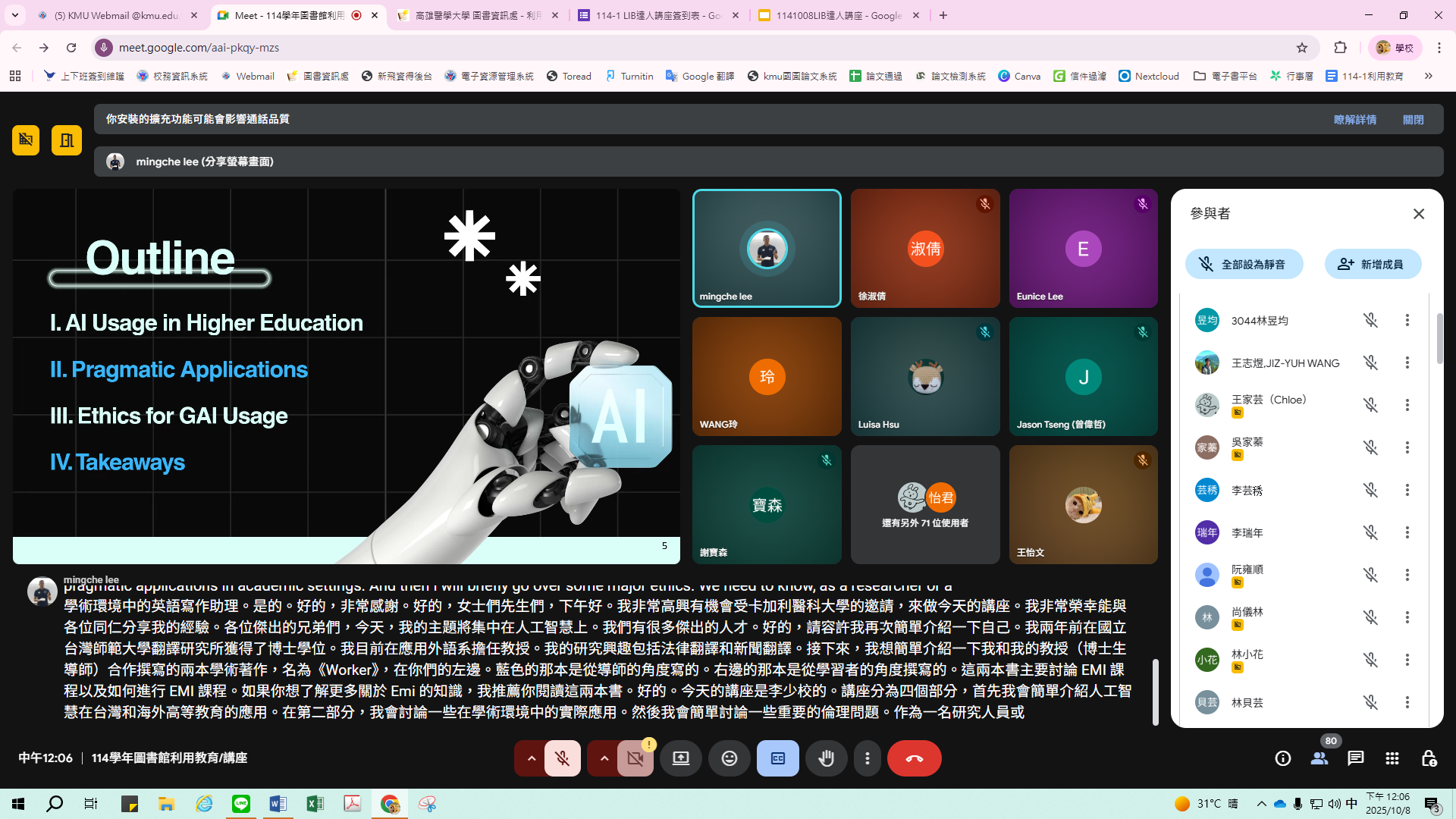Expand audio settings arrow beside microphone
This screenshot has width=1456, height=819.
532,758
